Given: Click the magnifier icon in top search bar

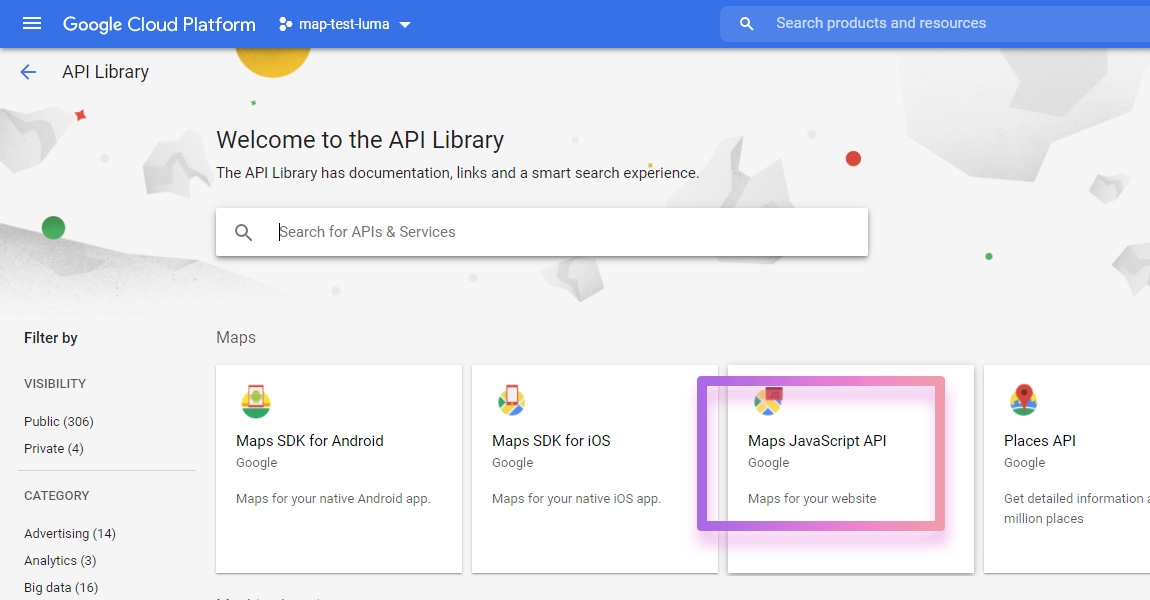Looking at the screenshot, I should (746, 23).
